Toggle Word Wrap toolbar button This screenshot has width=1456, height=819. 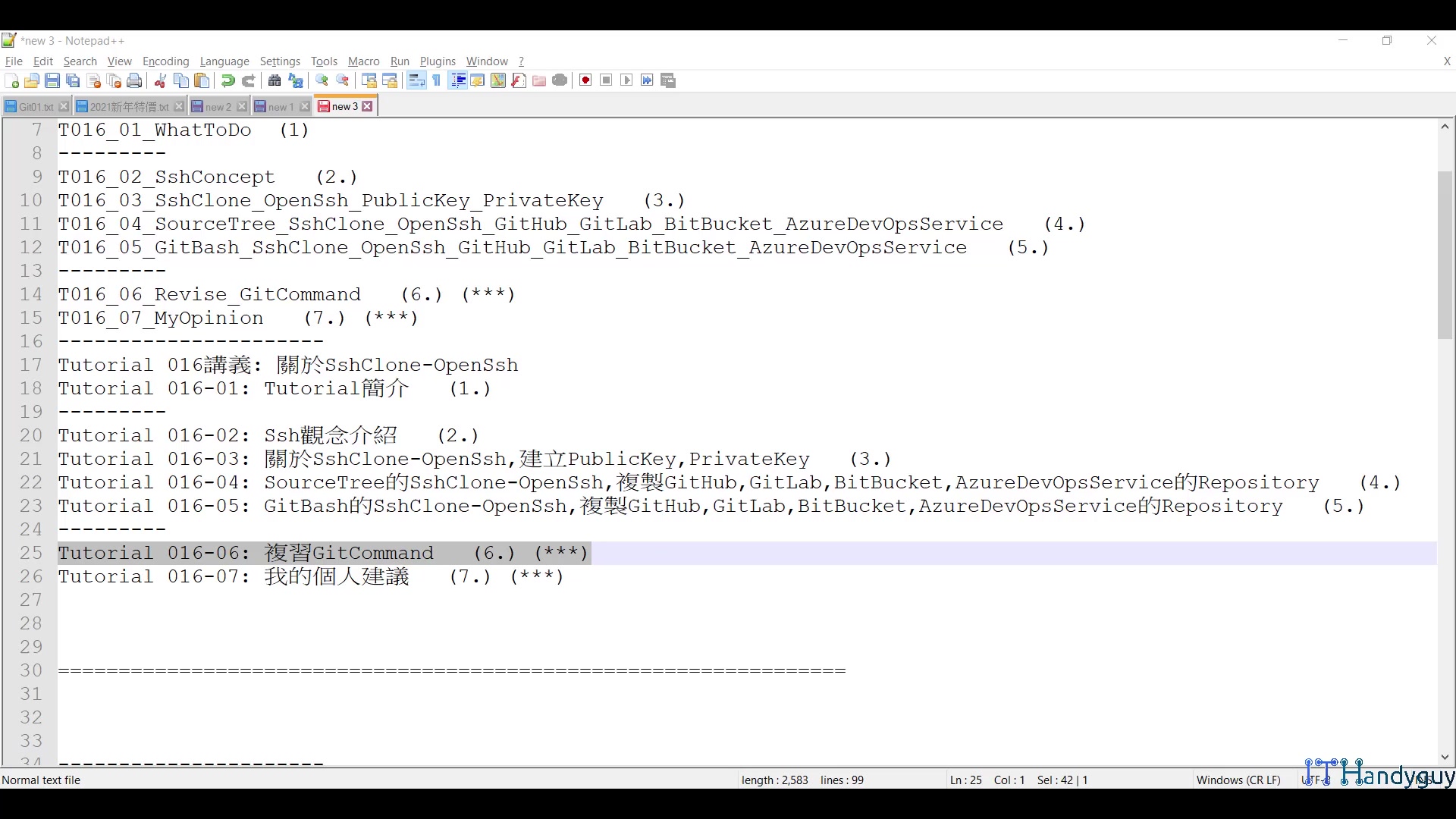[416, 81]
